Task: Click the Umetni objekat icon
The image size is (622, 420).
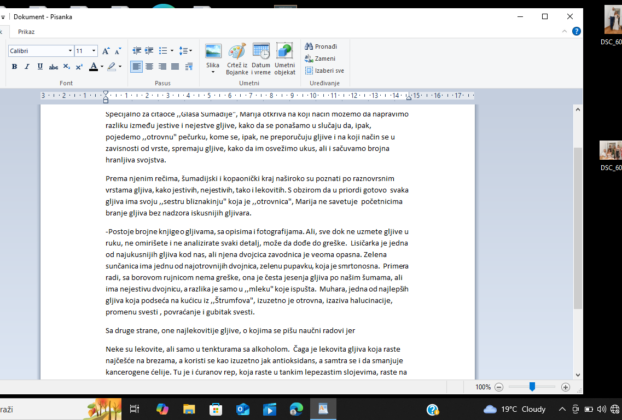Action: 285,51
